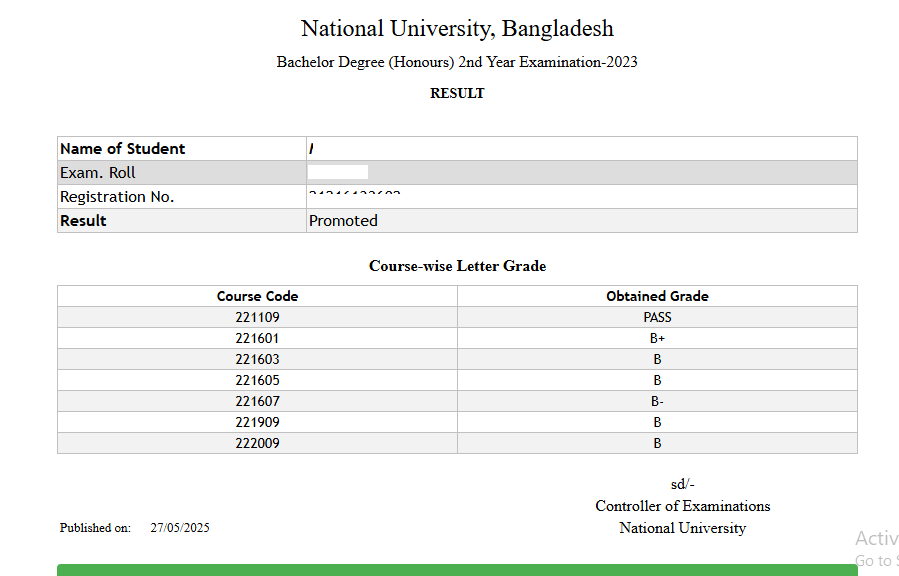Image resolution: width=899 pixels, height=576 pixels.
Task: Click the PASS grade cell
Action: 657,317
